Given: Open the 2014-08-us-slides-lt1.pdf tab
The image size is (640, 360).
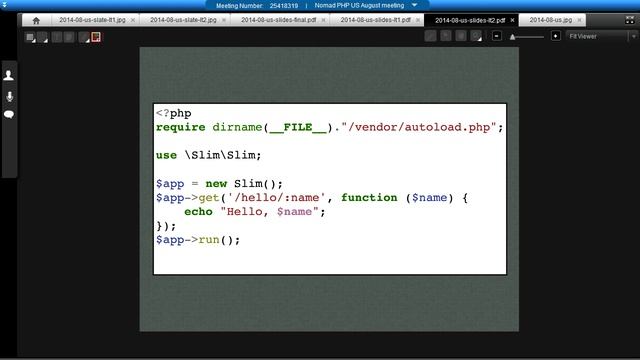Looking at the screenshot, I should (x=376, y=20).
